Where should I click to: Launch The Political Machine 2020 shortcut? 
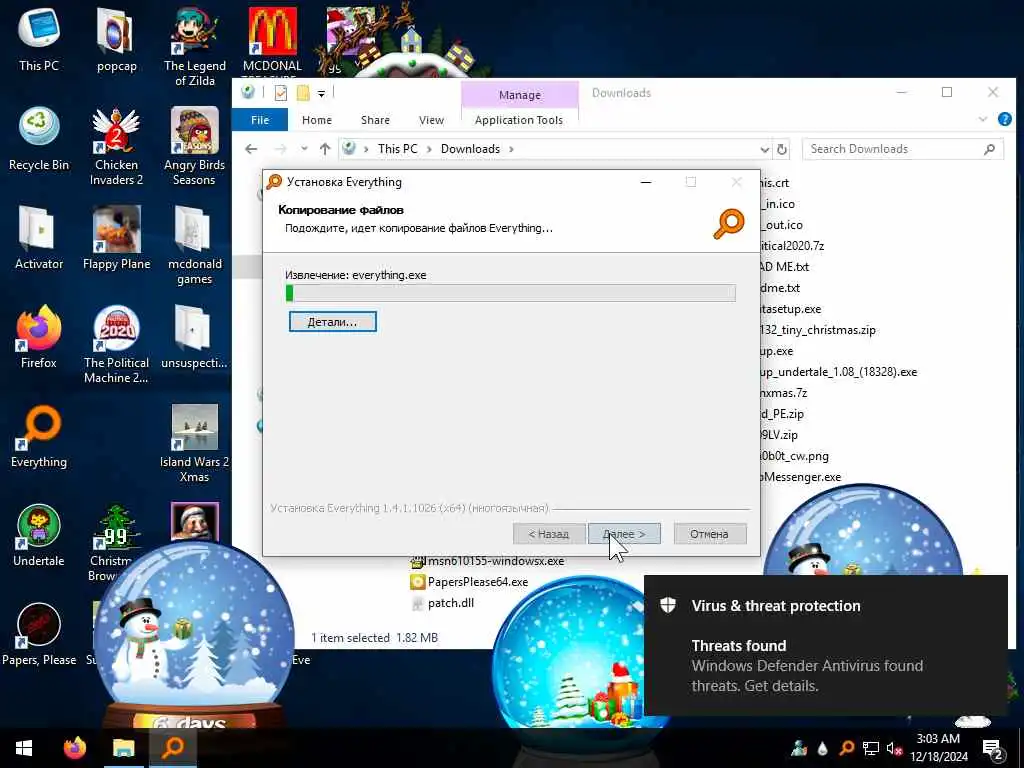click(x=116, y=344)
